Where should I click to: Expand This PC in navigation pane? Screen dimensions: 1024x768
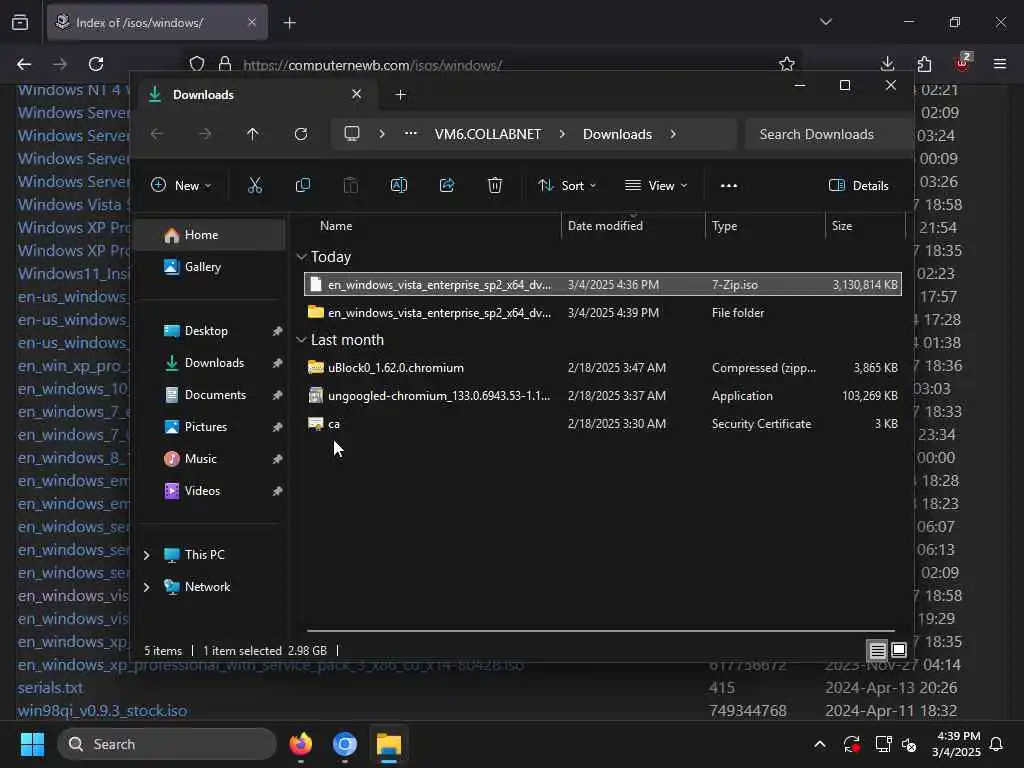point(146,555)
